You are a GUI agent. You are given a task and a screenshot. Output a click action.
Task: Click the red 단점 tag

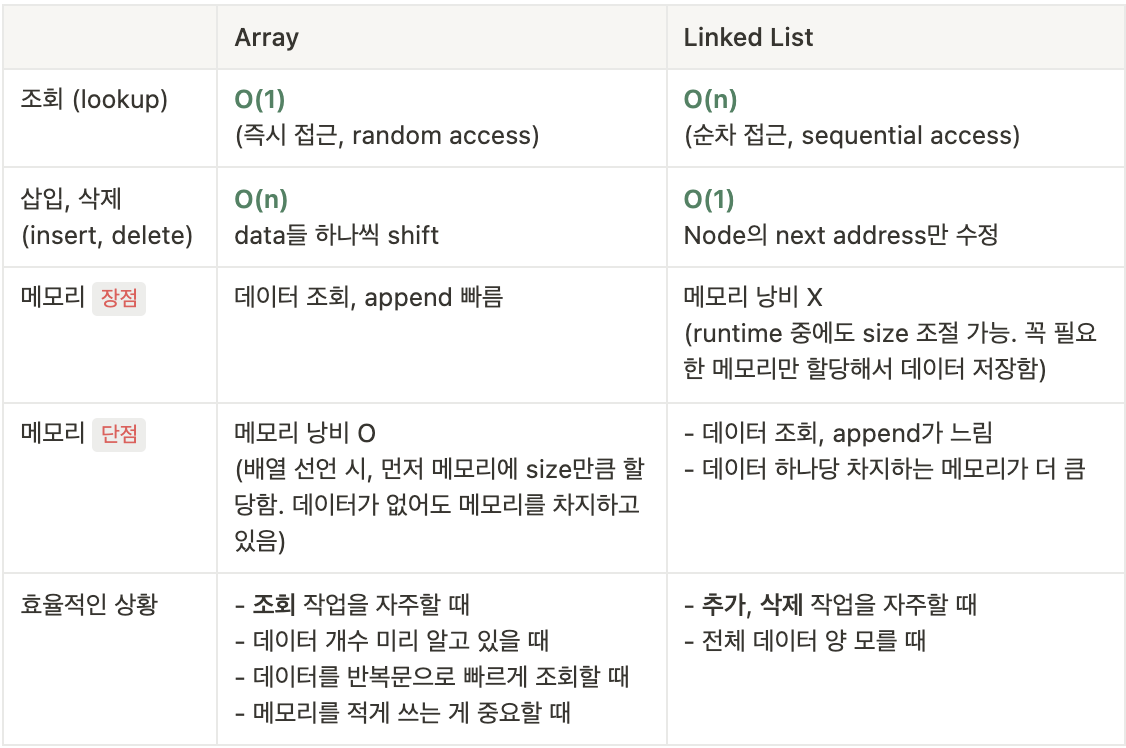click(118, 434)
